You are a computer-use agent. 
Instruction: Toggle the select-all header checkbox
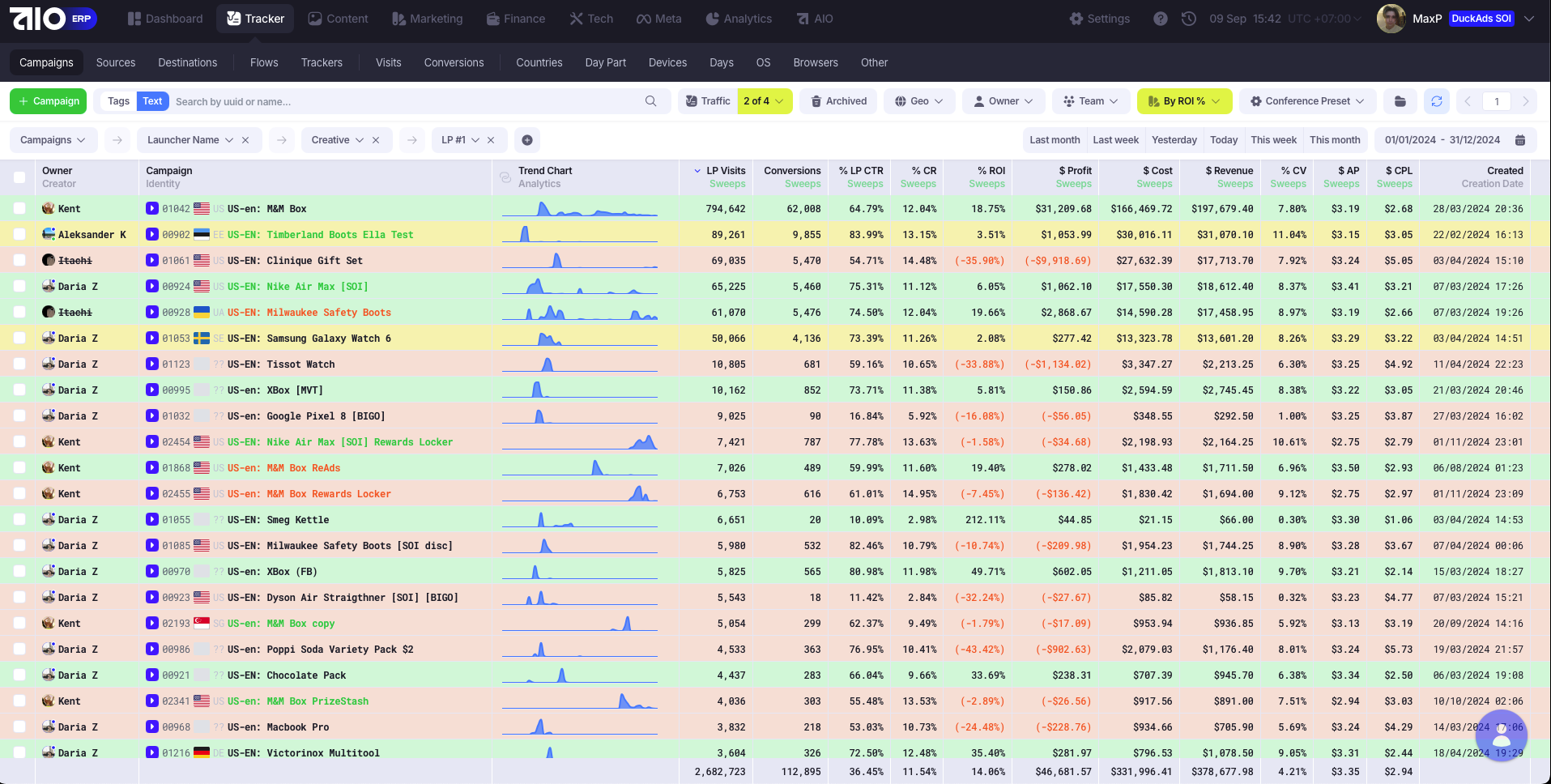coord(19,177)
